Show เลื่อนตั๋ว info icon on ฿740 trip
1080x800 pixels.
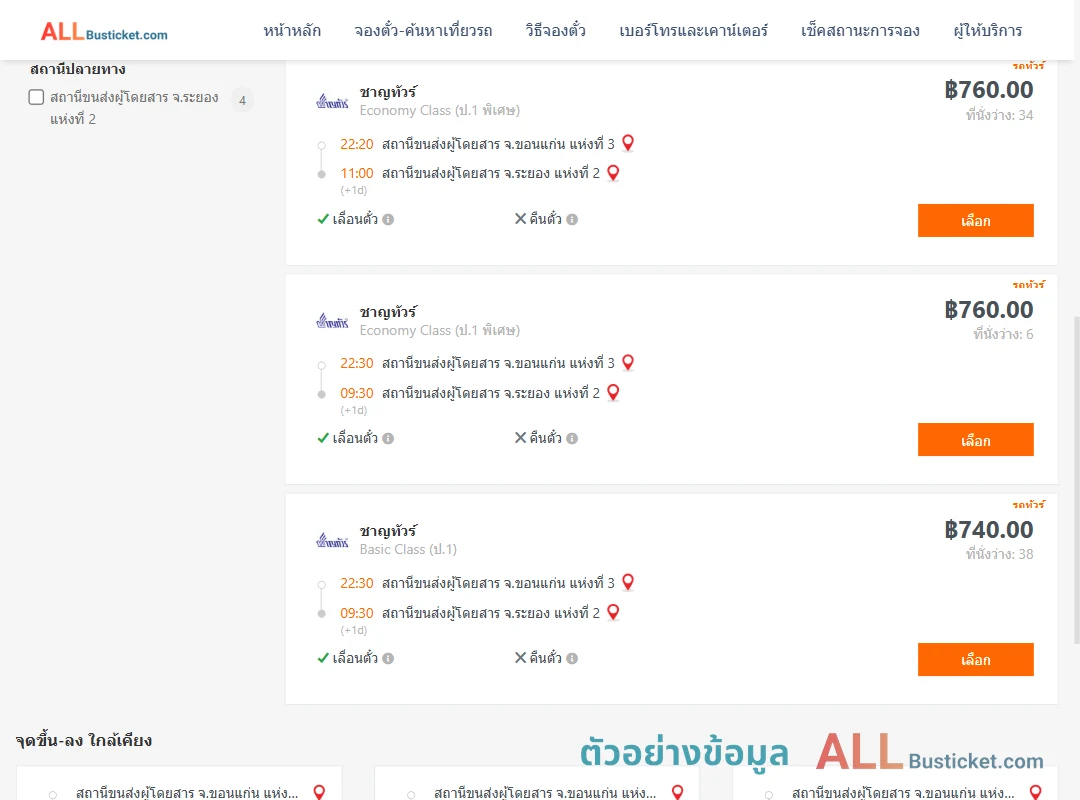click(388, 658)
